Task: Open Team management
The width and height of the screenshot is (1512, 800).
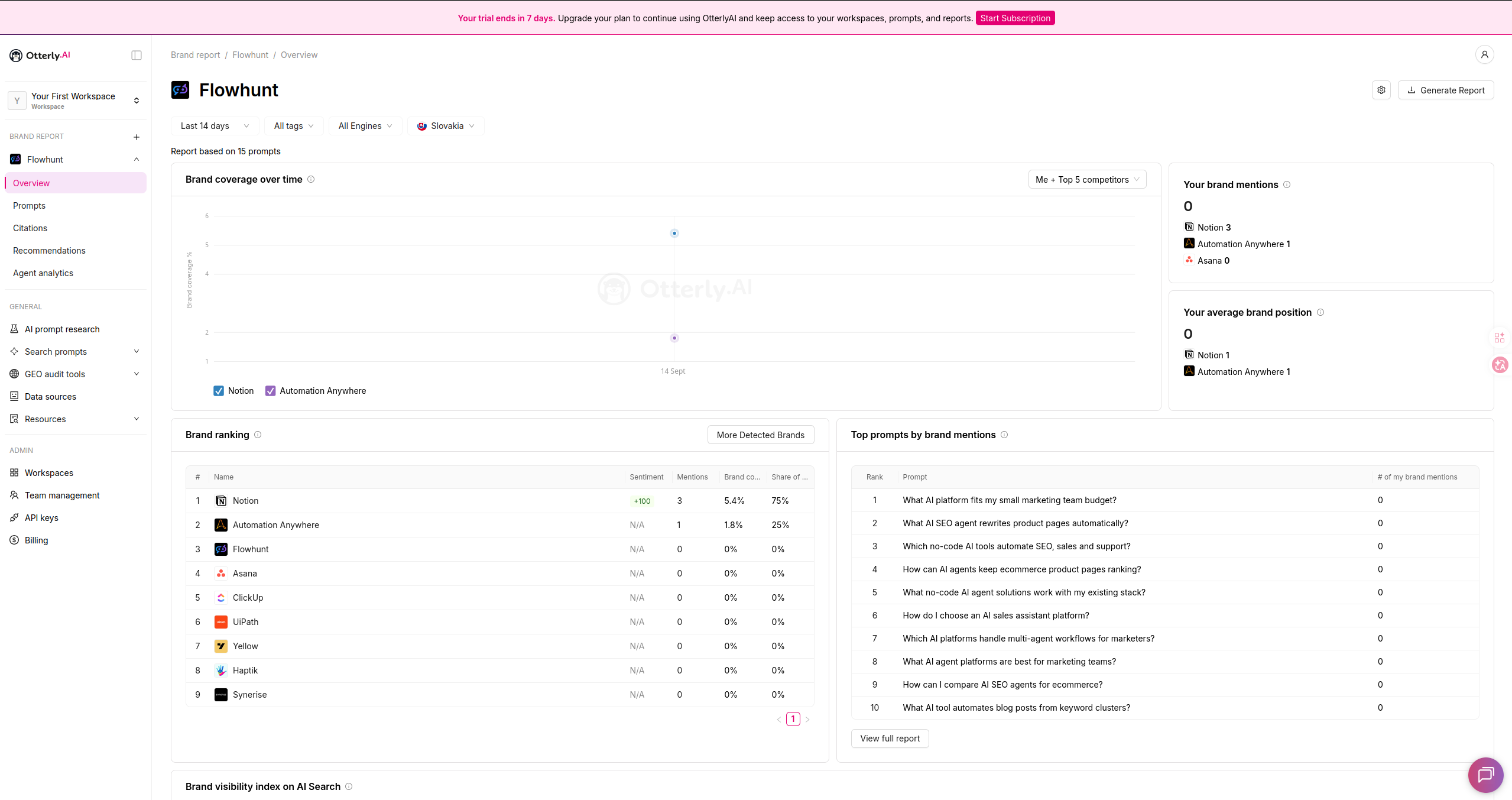Action: coord(76,495)
